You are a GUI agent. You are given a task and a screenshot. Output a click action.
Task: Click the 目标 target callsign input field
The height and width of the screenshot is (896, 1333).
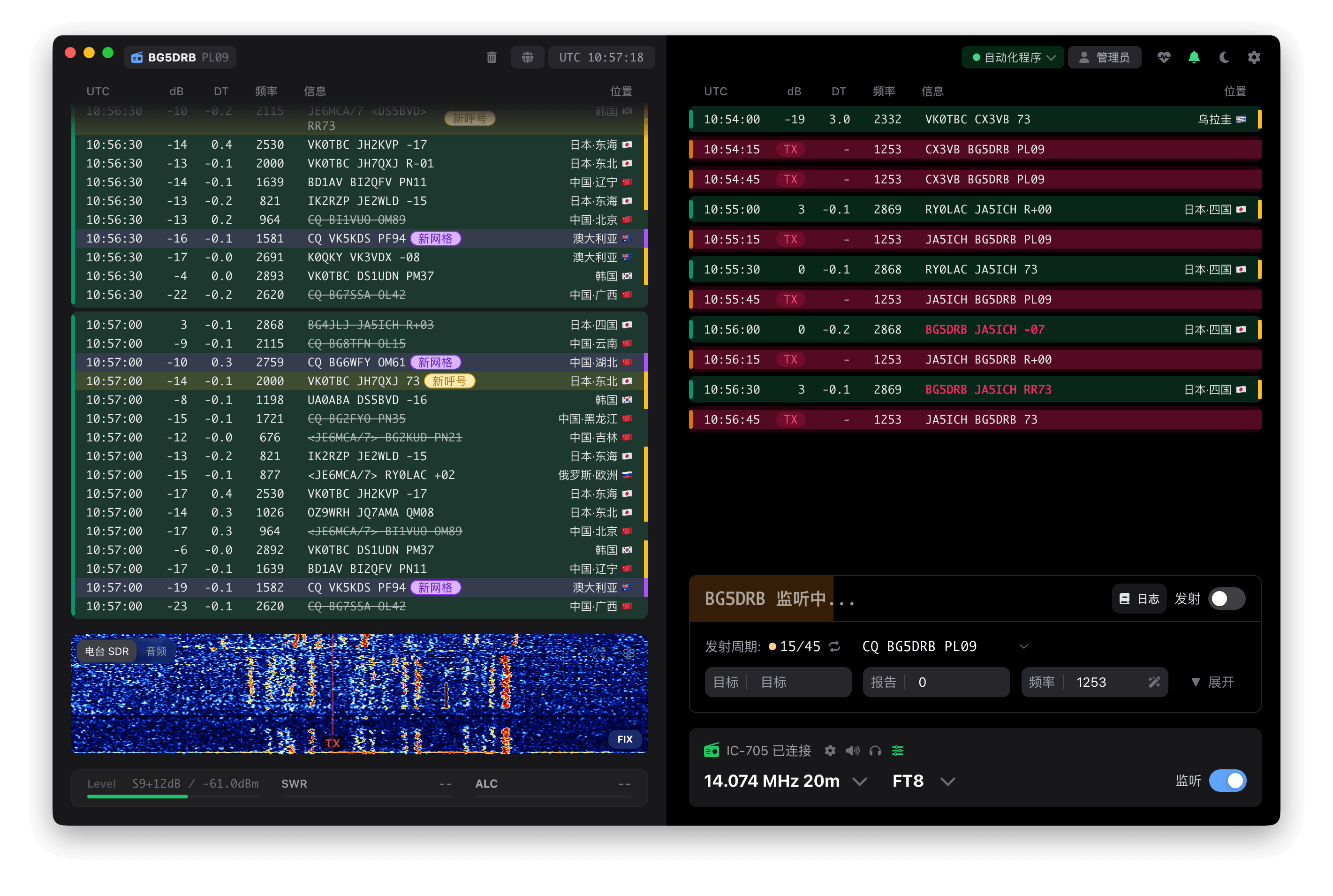800,682
